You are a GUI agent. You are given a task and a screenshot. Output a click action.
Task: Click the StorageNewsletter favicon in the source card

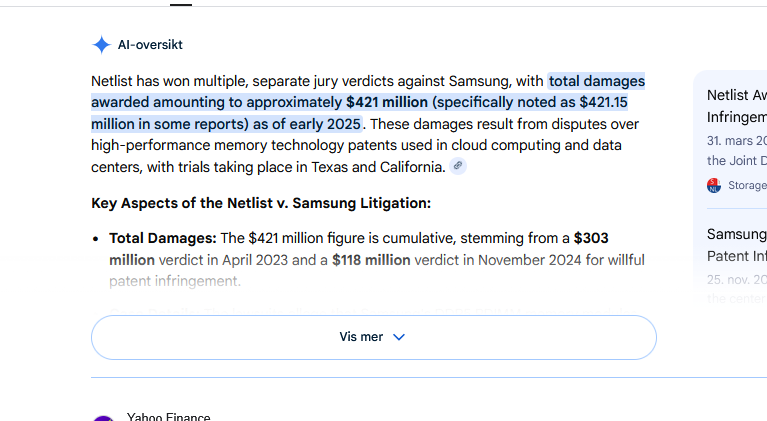(714, 185)
